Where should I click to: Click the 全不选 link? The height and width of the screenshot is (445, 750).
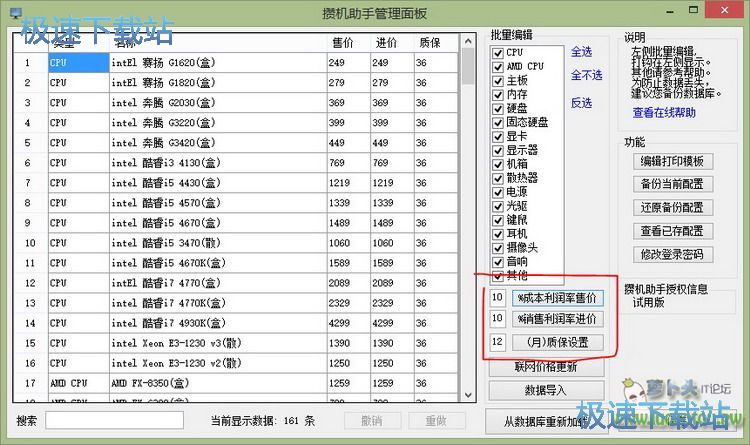click(586, 75)
